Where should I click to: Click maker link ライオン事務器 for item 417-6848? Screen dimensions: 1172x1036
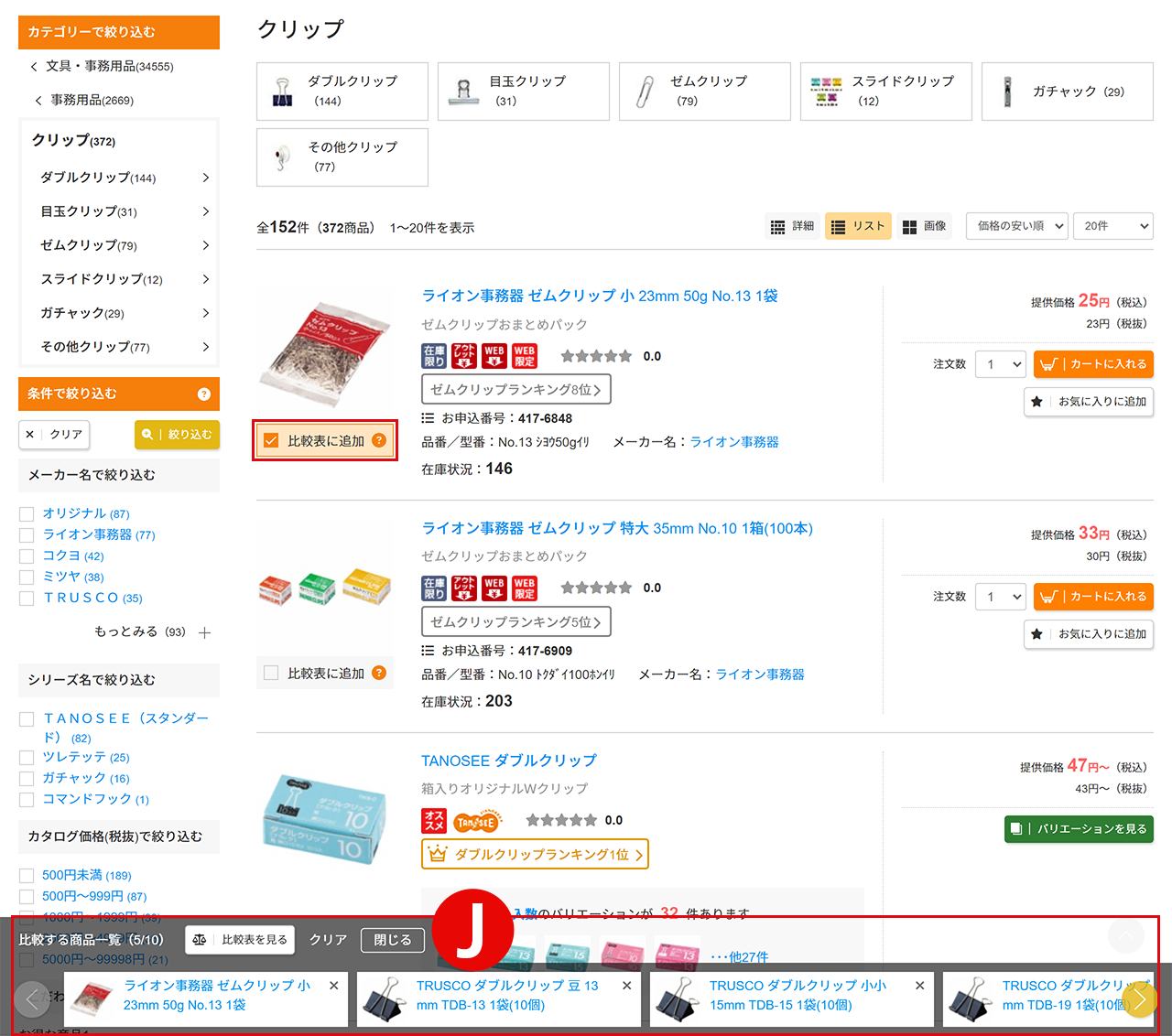coord(734,442)
